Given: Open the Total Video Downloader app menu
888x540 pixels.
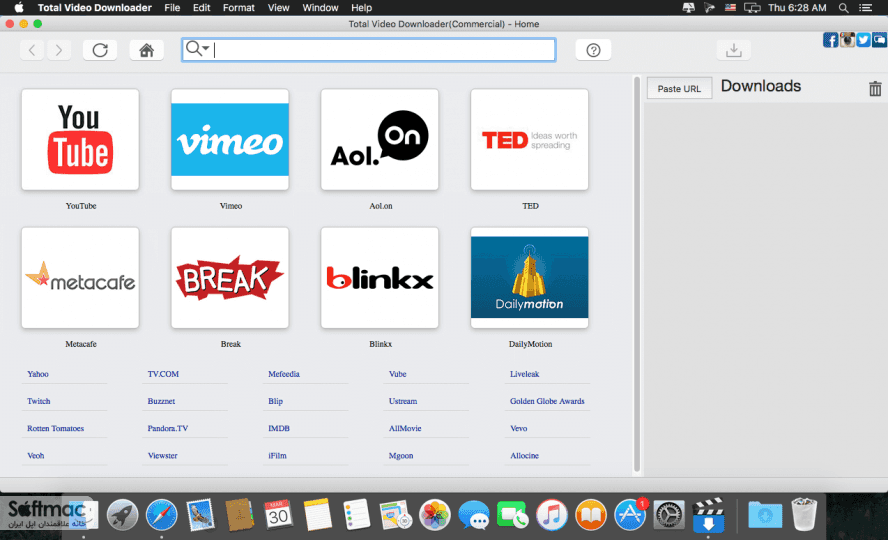Looking at the screenshot, I should 95,7.
